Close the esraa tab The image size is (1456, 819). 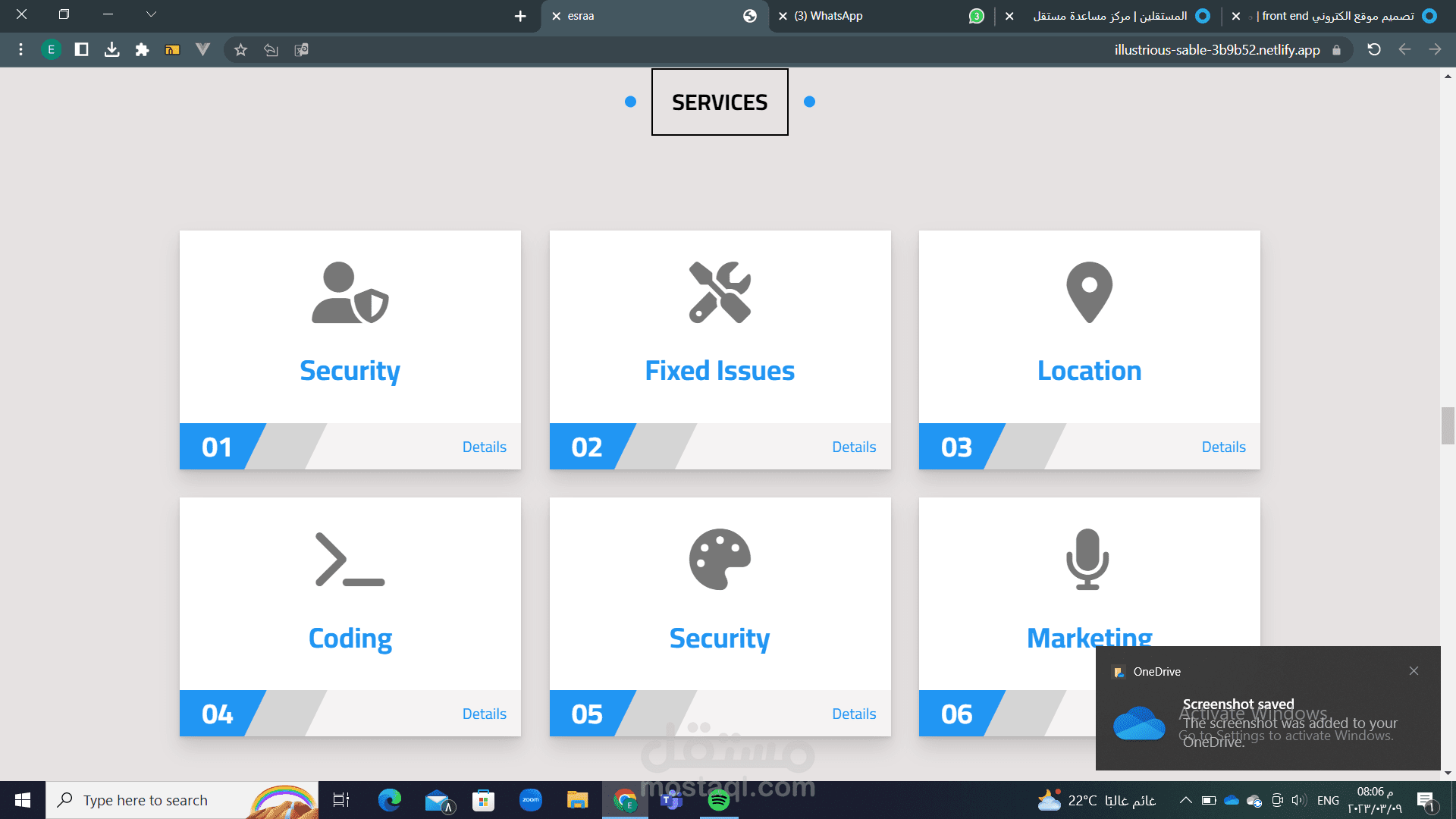(x=556, y=16)
